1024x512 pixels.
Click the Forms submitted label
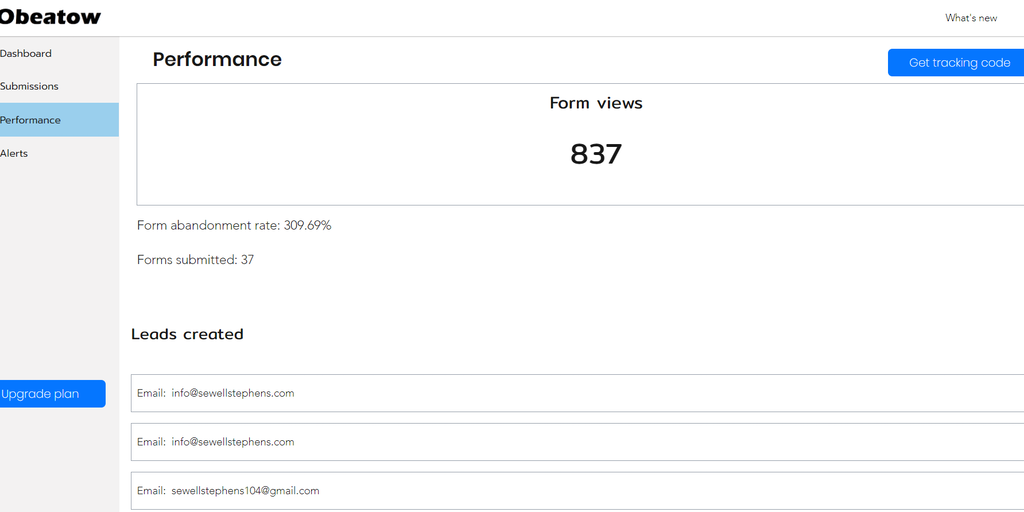pyautogui.click(x=187, y=260)
